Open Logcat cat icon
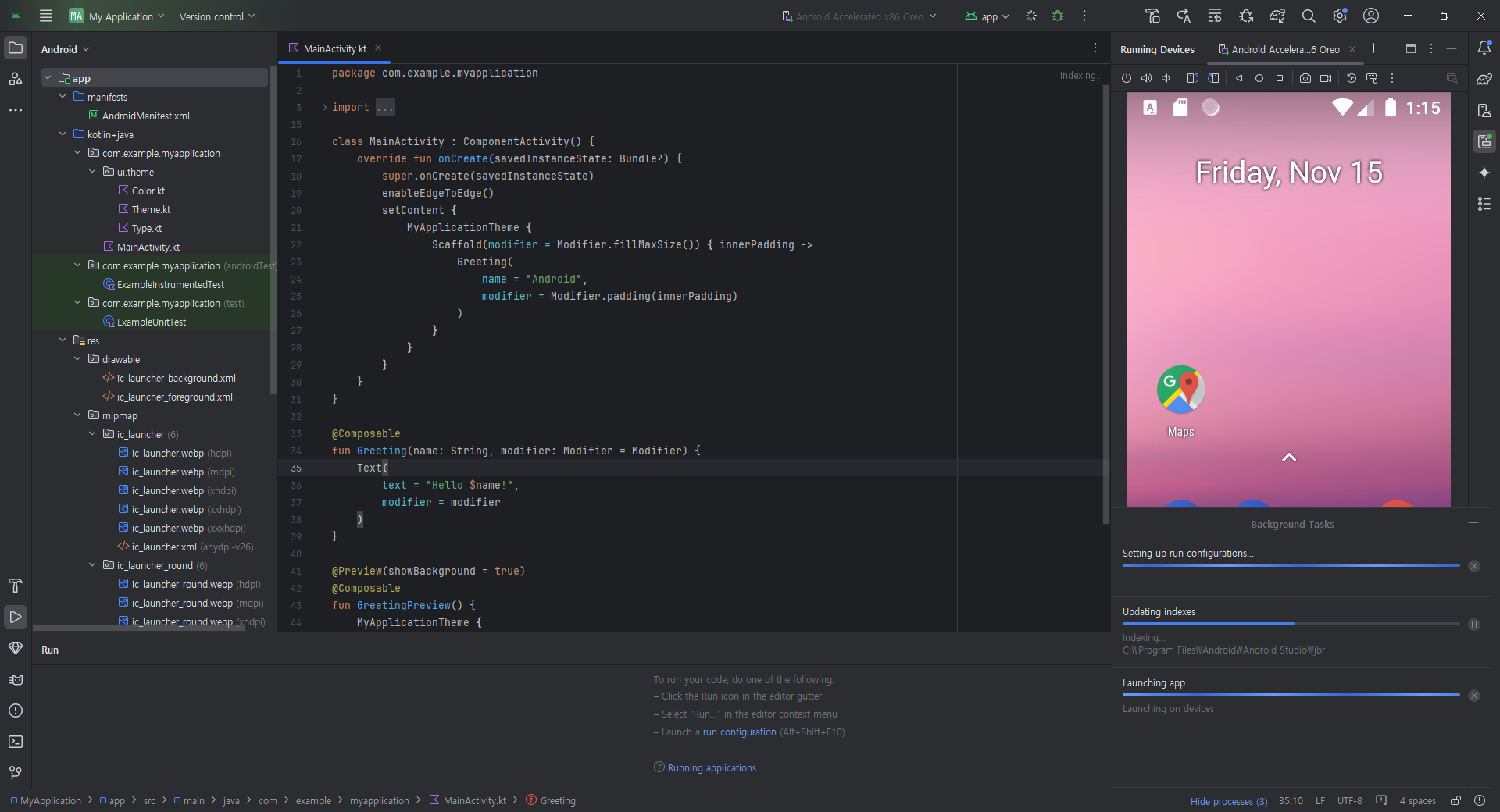 point(16,679)
